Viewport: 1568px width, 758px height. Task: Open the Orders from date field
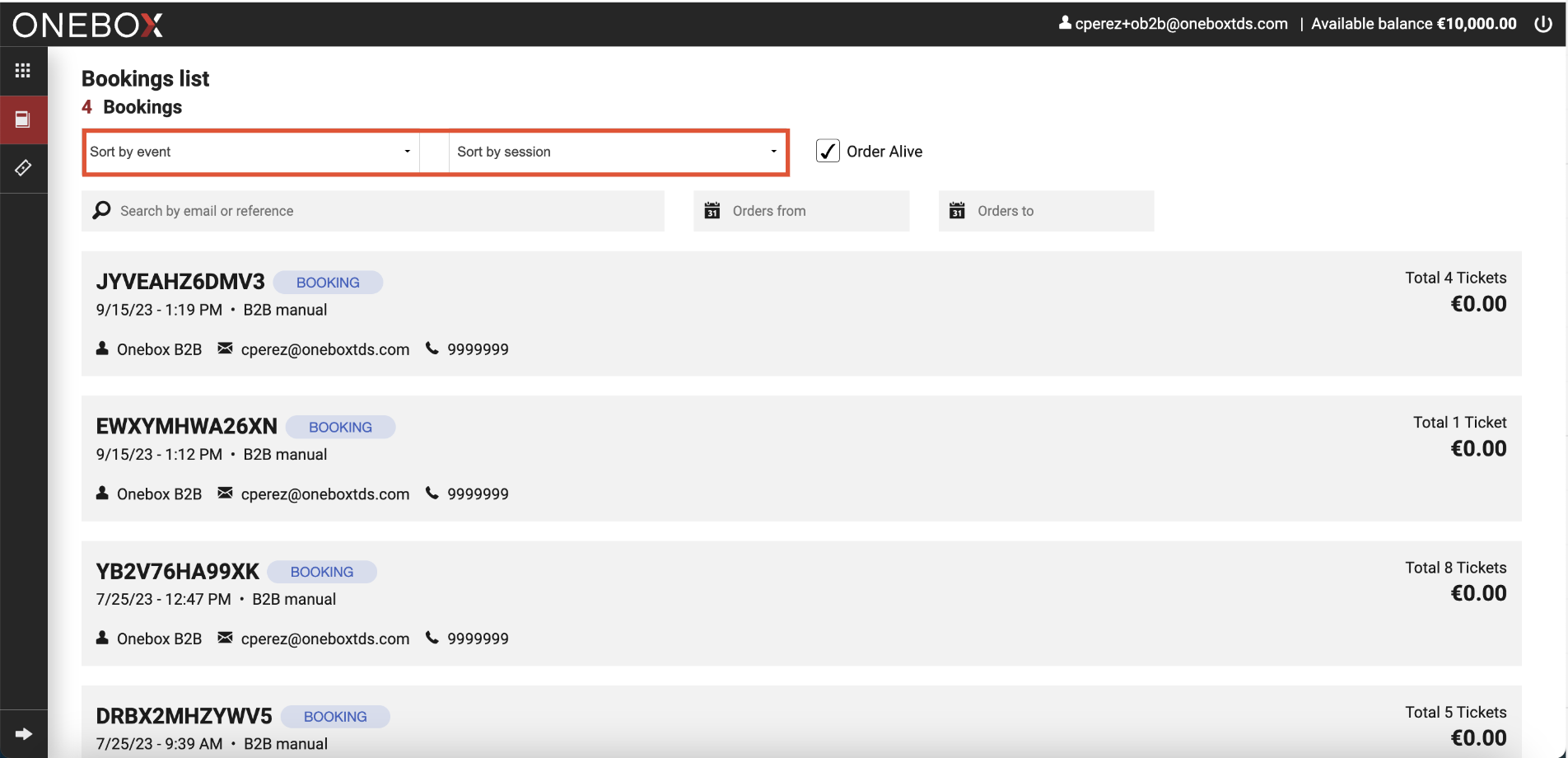[x=801, y=211]
